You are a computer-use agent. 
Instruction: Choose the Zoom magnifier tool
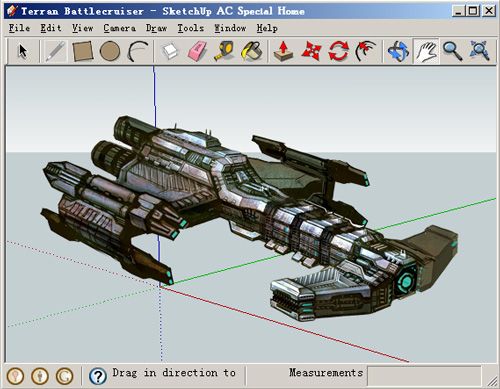point(452,51)
